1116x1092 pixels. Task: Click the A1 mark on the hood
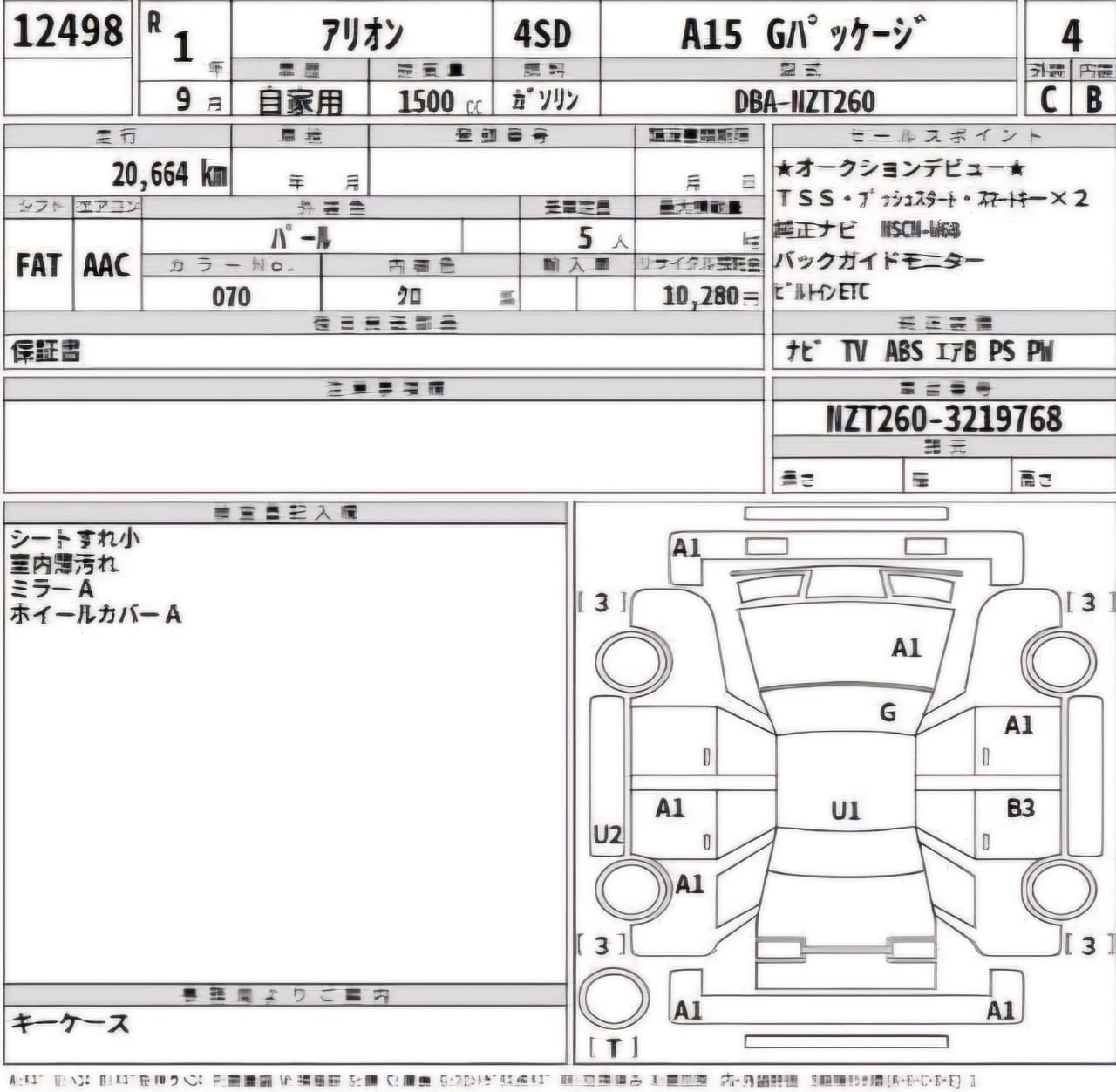906,647
